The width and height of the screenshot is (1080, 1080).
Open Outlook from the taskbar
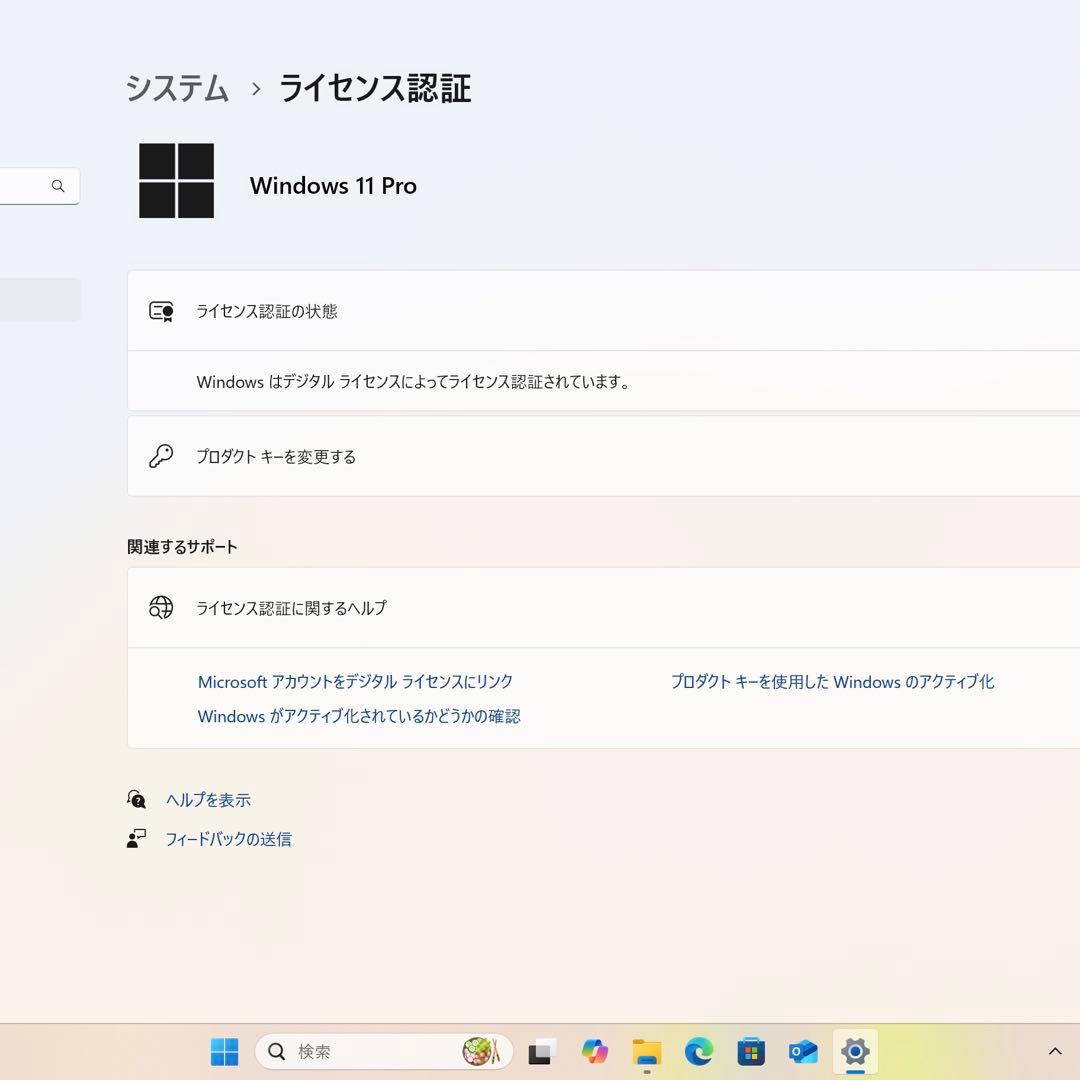802,1051
